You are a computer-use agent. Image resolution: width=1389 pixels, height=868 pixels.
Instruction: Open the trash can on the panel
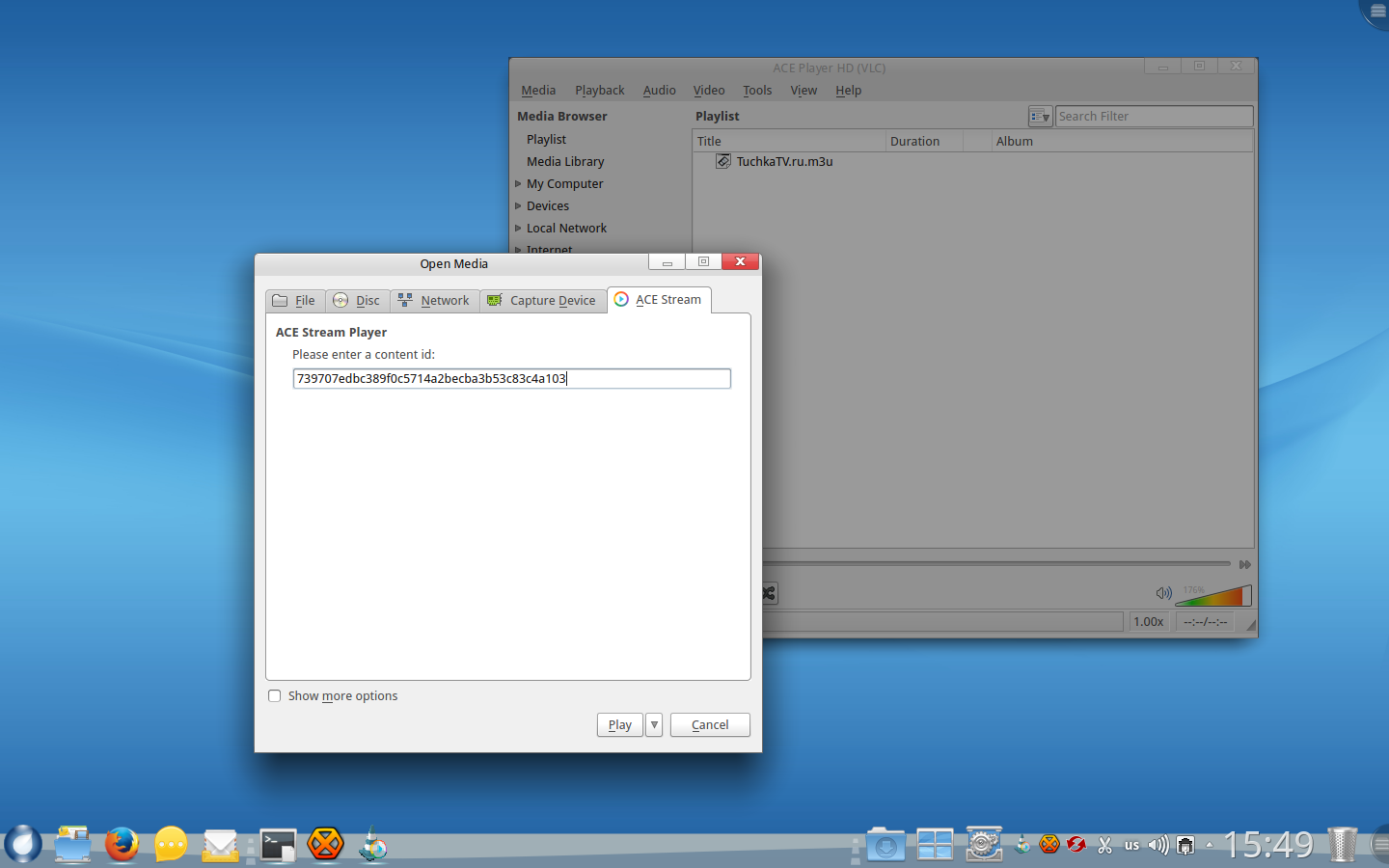click(x=1342, y=845)
